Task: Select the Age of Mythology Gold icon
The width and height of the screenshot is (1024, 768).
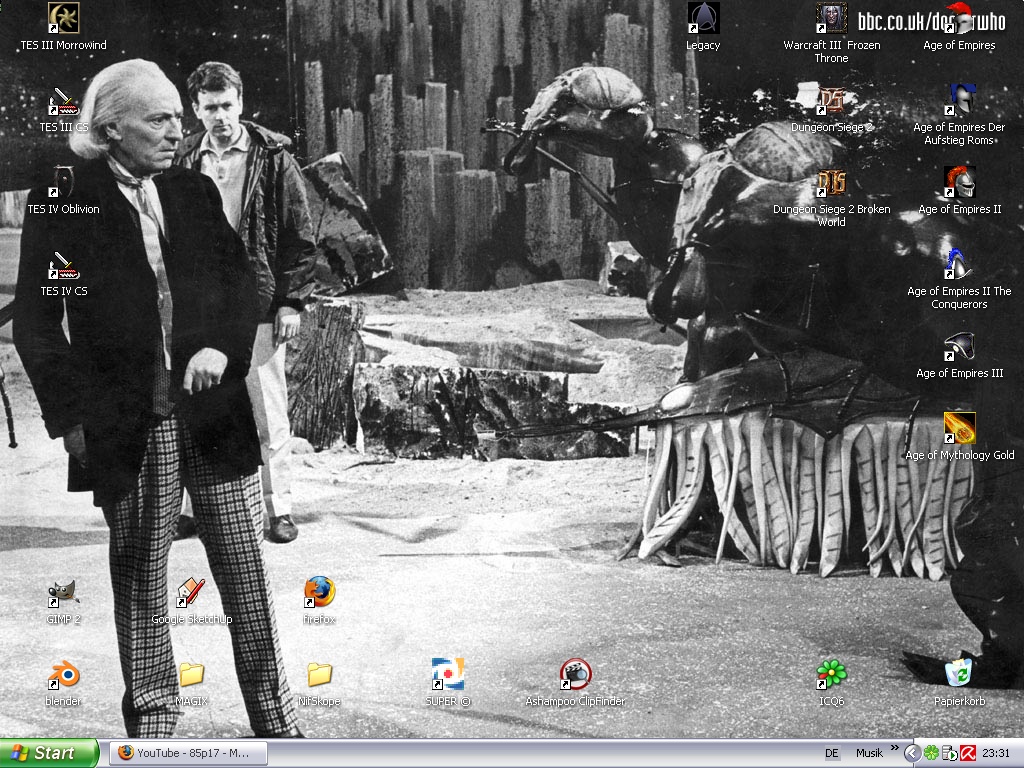Action: pos(959,429)
